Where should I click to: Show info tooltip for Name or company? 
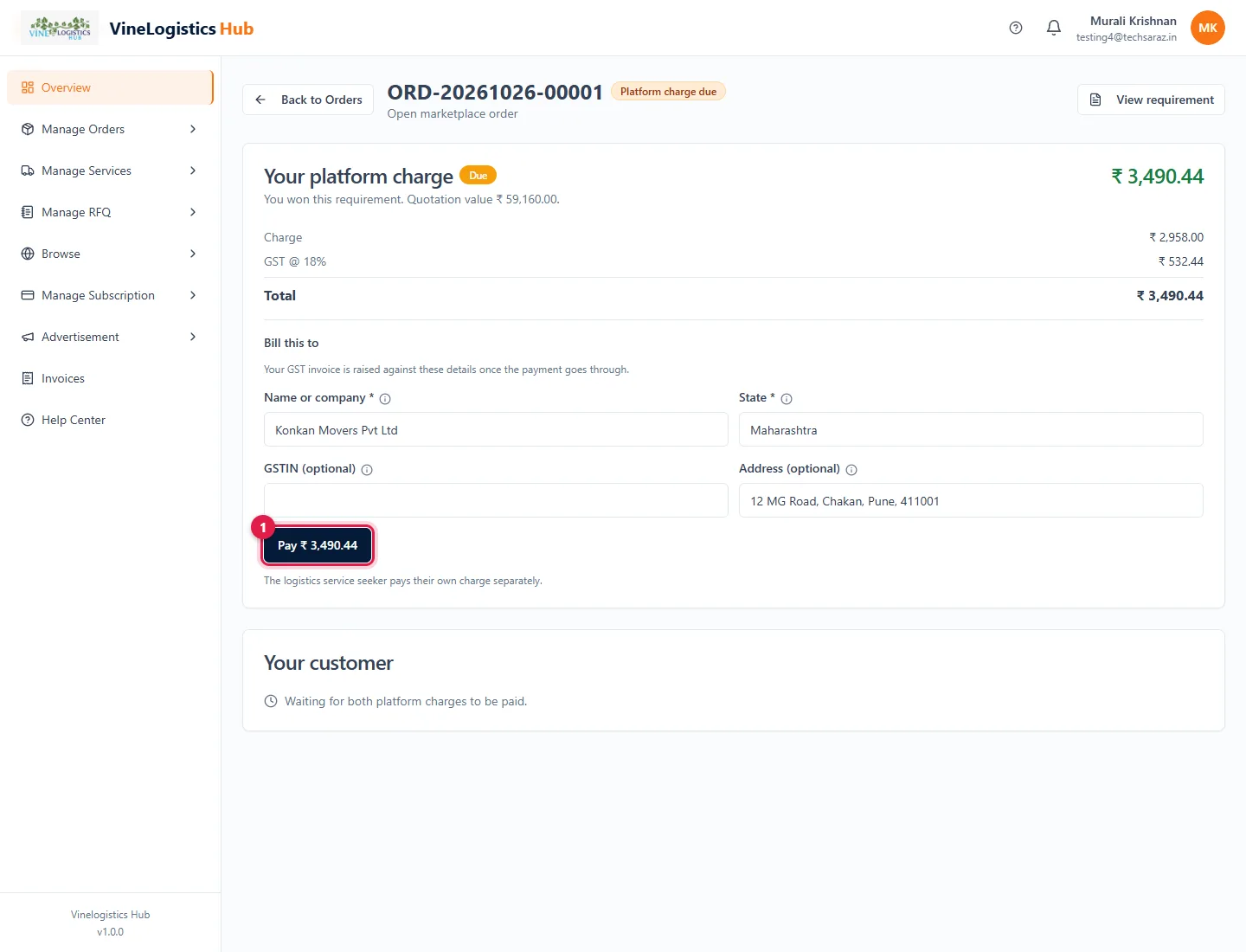(x=385, y=399)
